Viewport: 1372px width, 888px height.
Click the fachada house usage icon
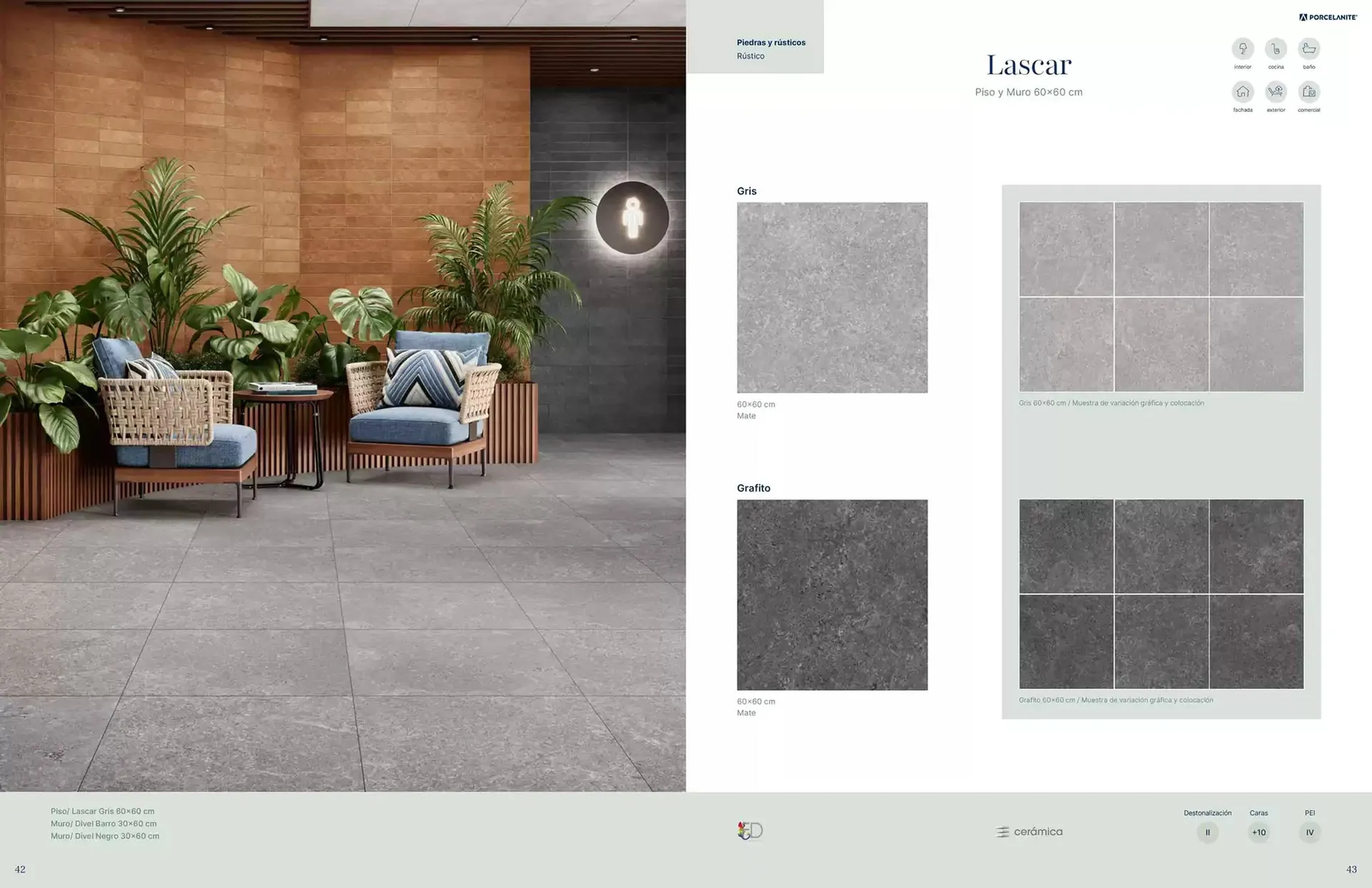pyautogui.click(x=1243, y=92)
